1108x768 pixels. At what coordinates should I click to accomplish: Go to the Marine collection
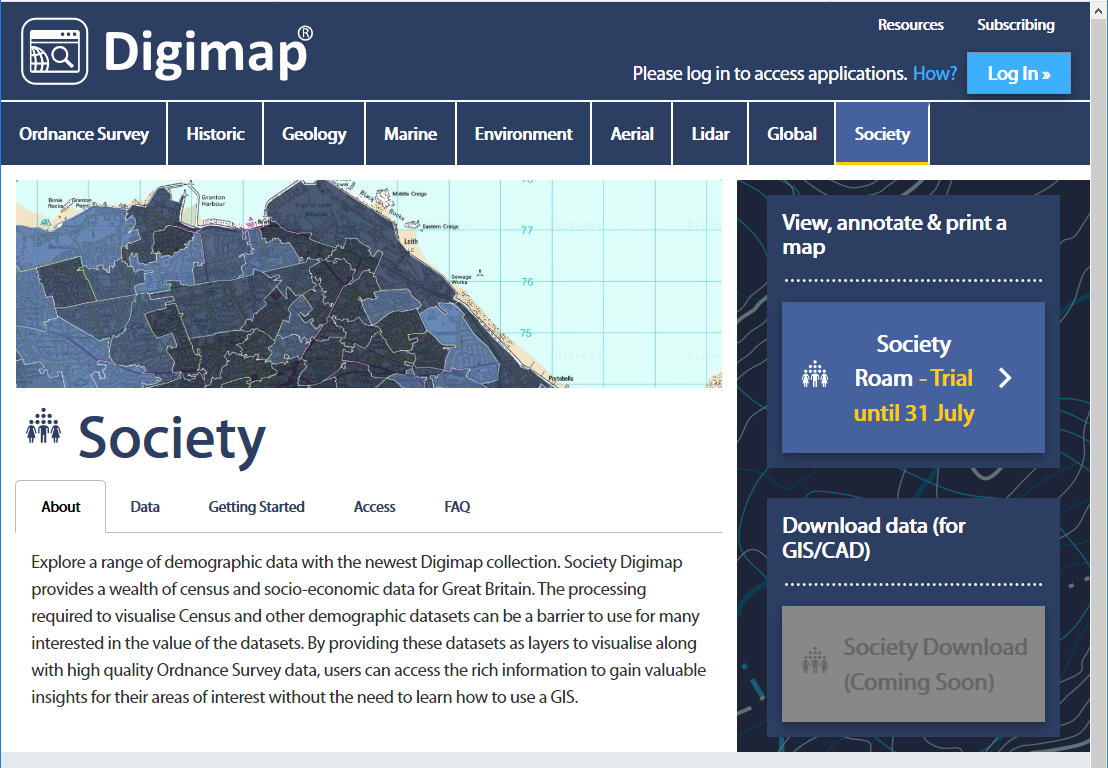pos(410,134)
